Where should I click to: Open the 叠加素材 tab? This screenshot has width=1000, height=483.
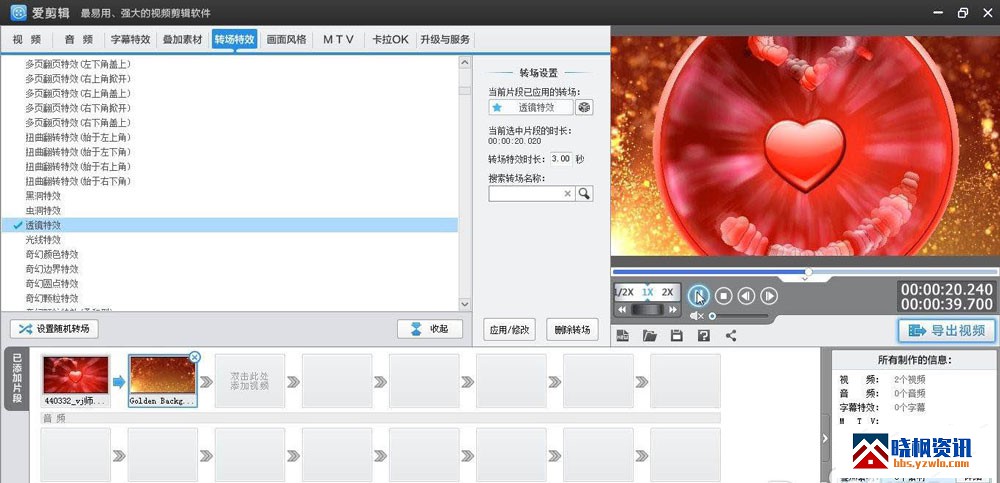pos(182,39)
